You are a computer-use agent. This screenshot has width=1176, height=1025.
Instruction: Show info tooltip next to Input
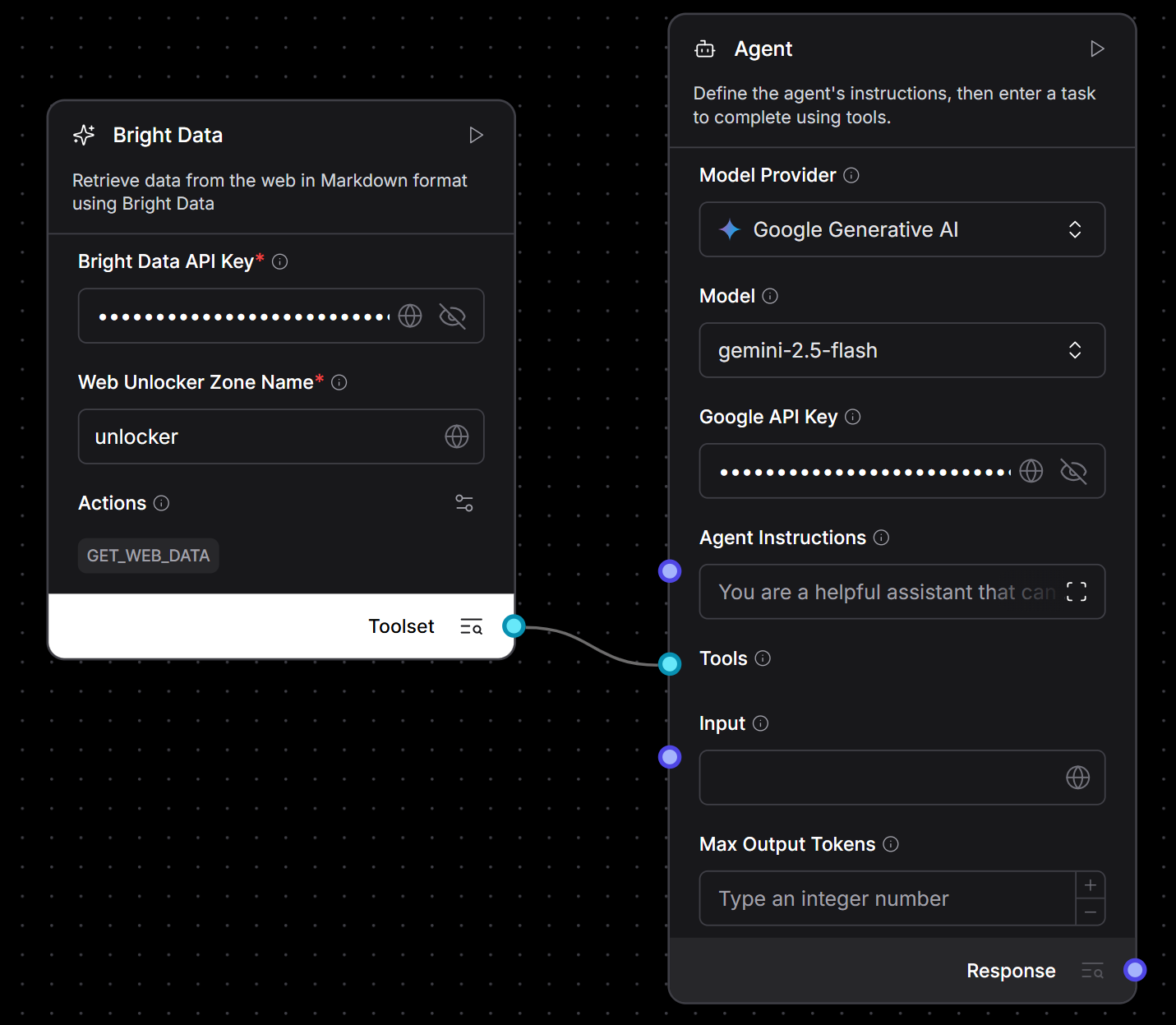760,723
